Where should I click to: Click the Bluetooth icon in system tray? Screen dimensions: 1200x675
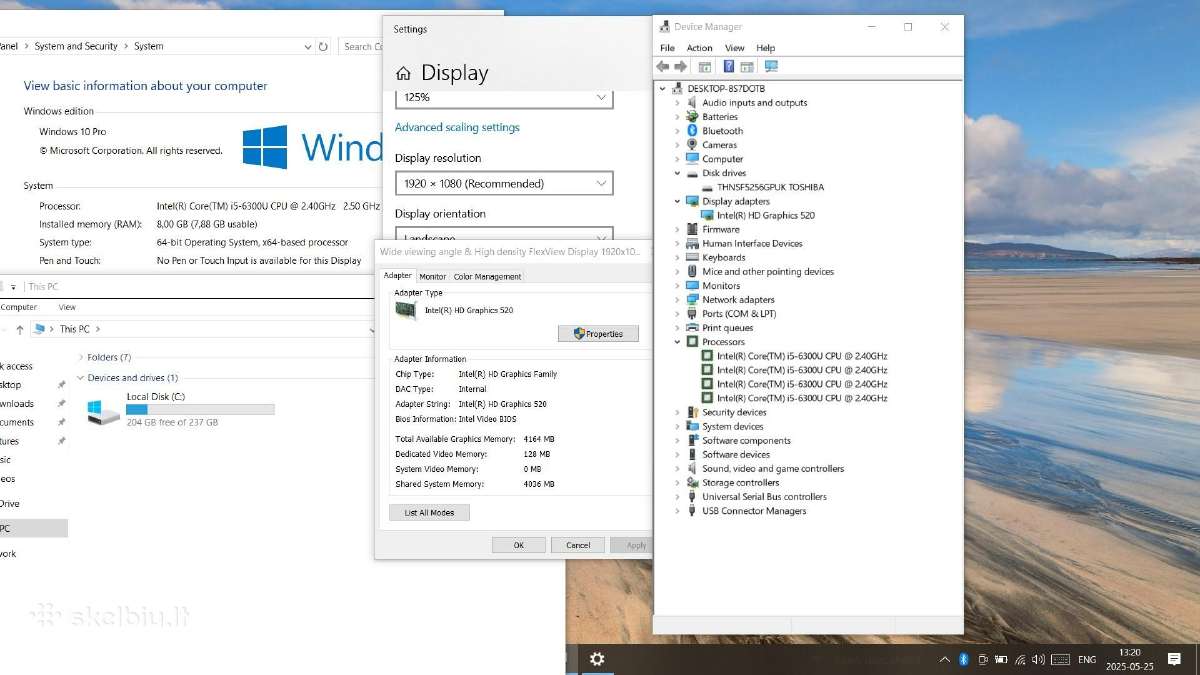click(964, 659)
